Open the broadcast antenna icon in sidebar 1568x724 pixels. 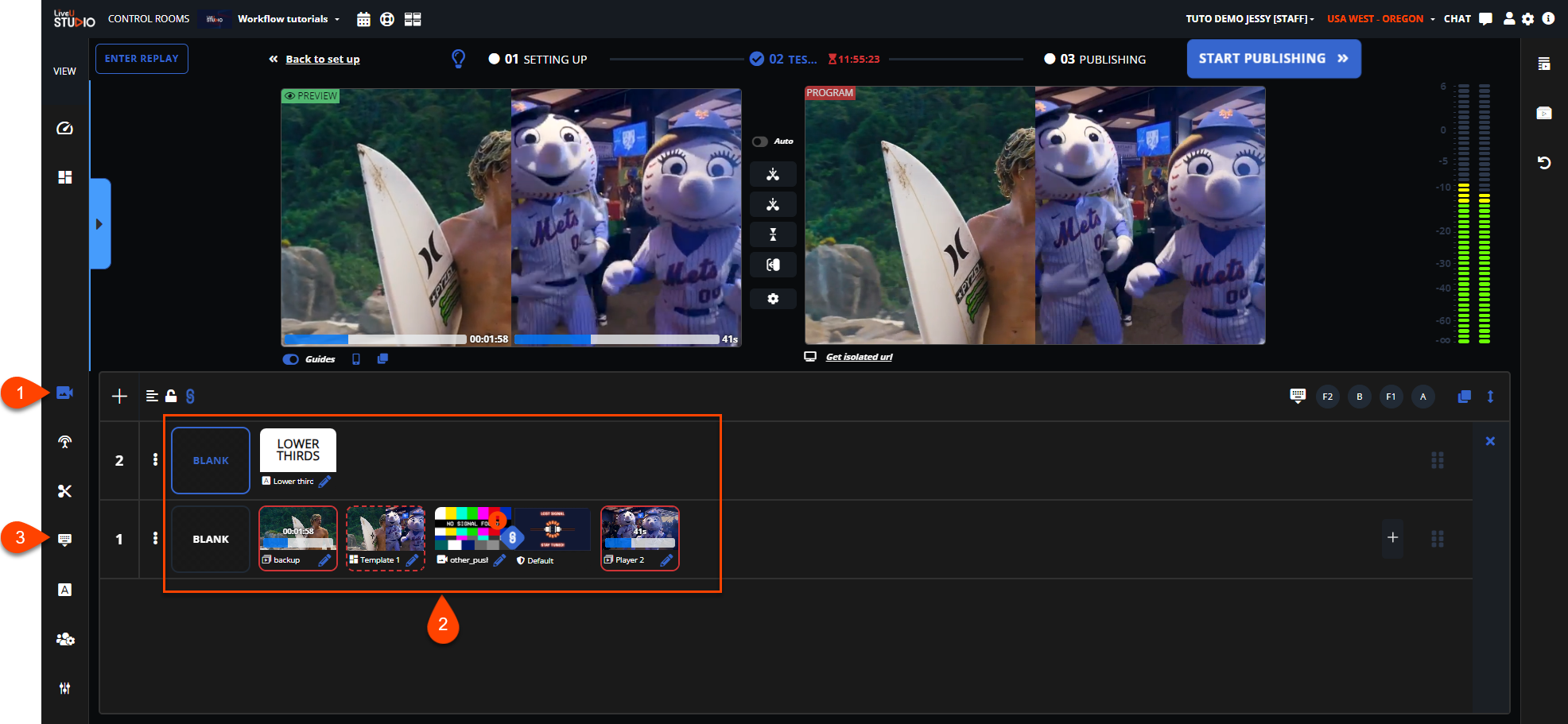pyautogui.click(x=65, y=442)
